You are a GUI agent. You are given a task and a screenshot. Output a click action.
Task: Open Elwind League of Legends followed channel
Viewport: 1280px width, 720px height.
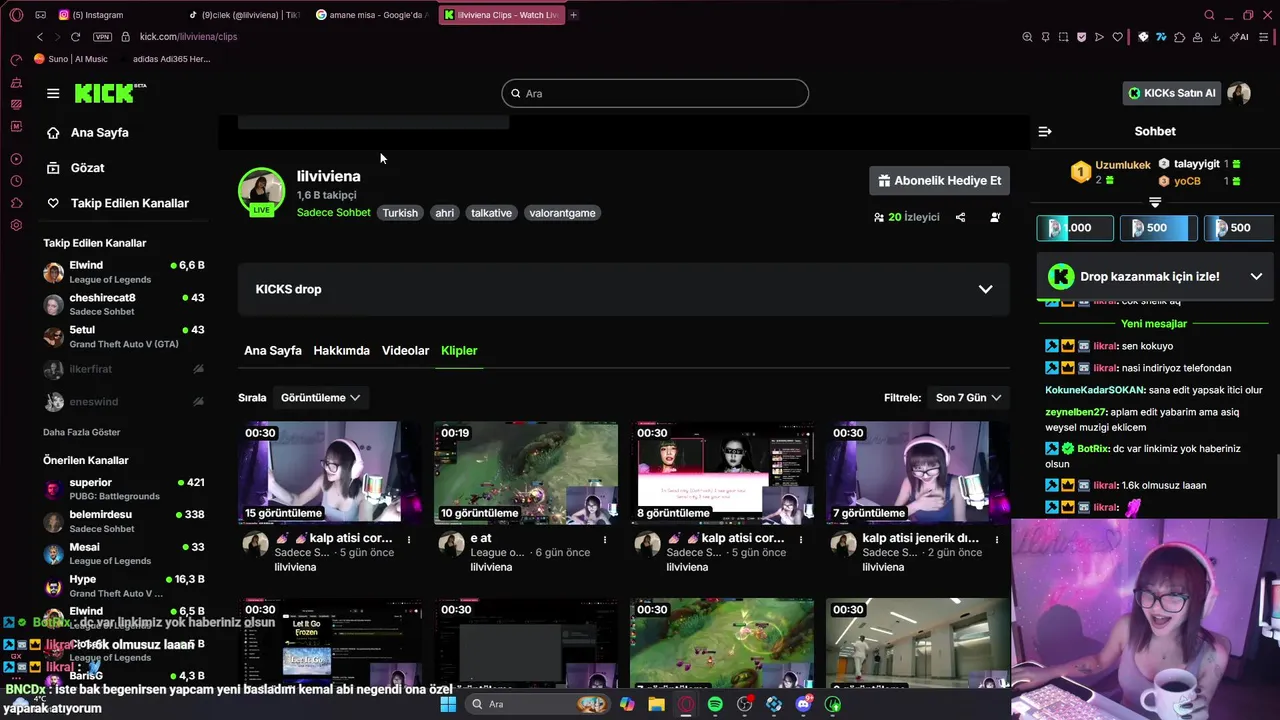124,272
